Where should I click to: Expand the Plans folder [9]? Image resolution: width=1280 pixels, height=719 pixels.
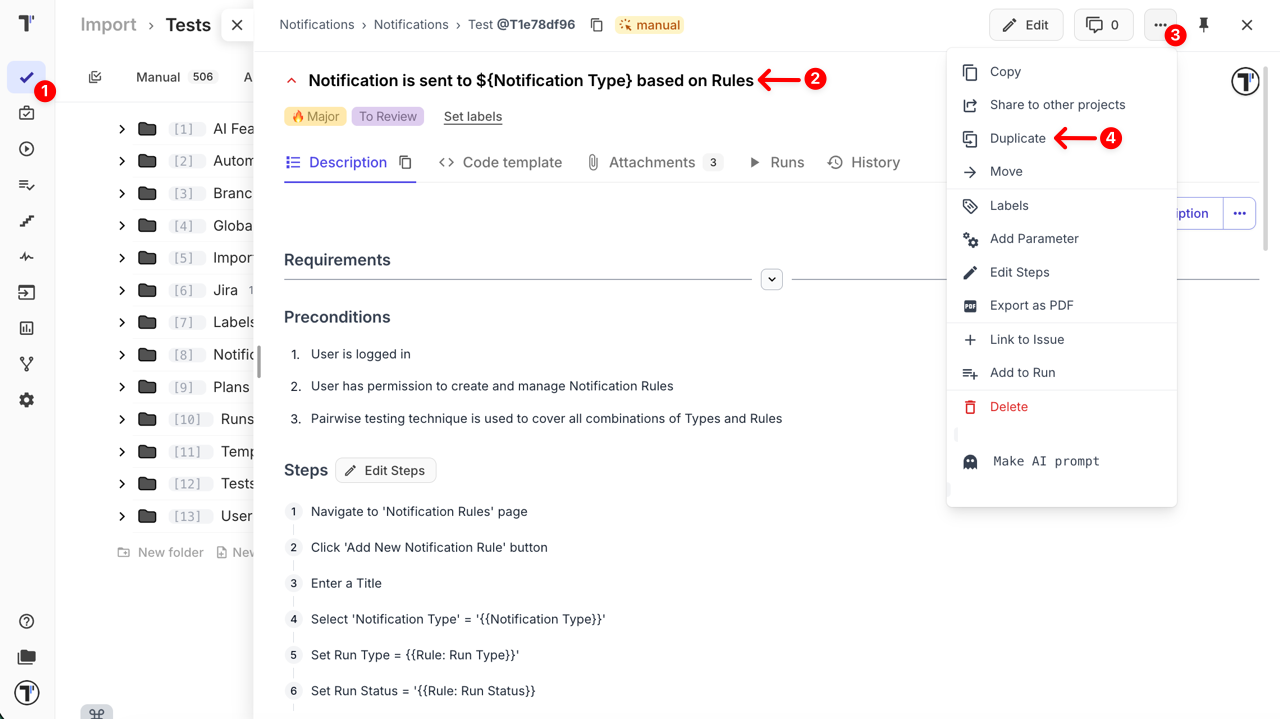point(122,387)
